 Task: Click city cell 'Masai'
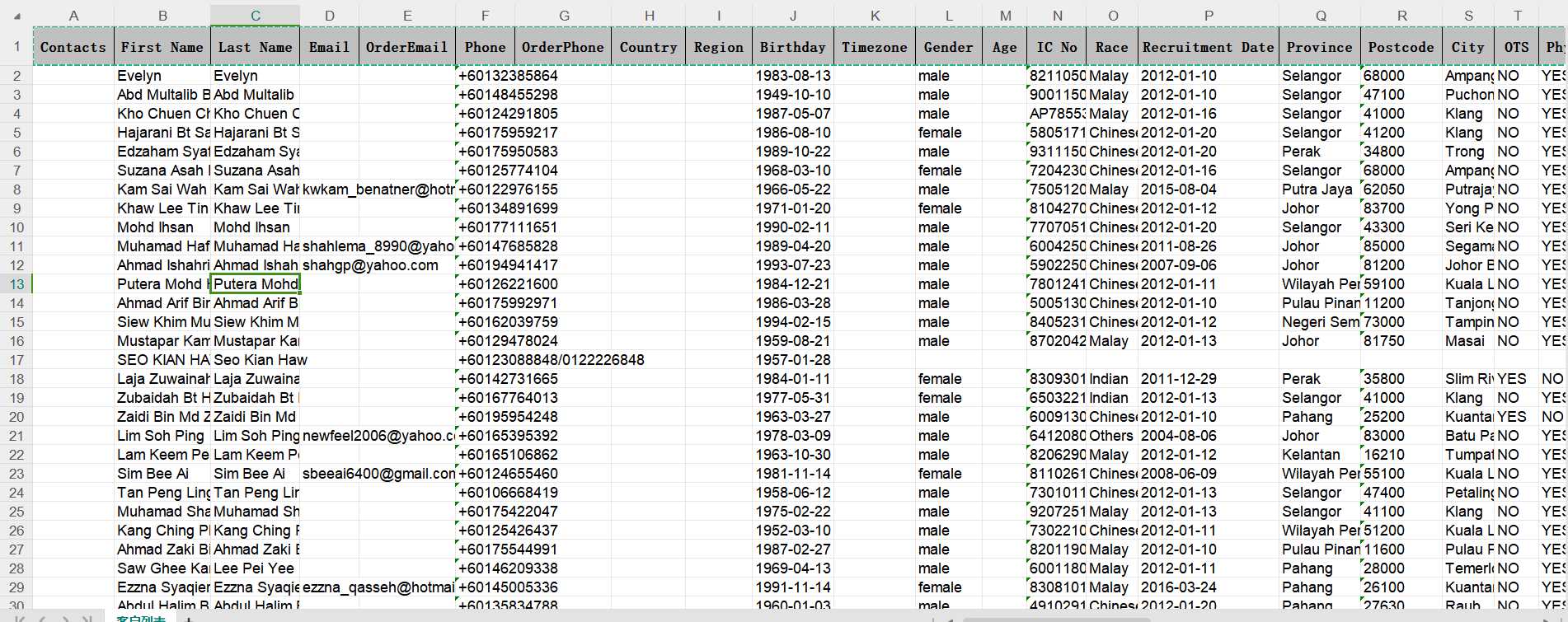tap(1468, 341)
